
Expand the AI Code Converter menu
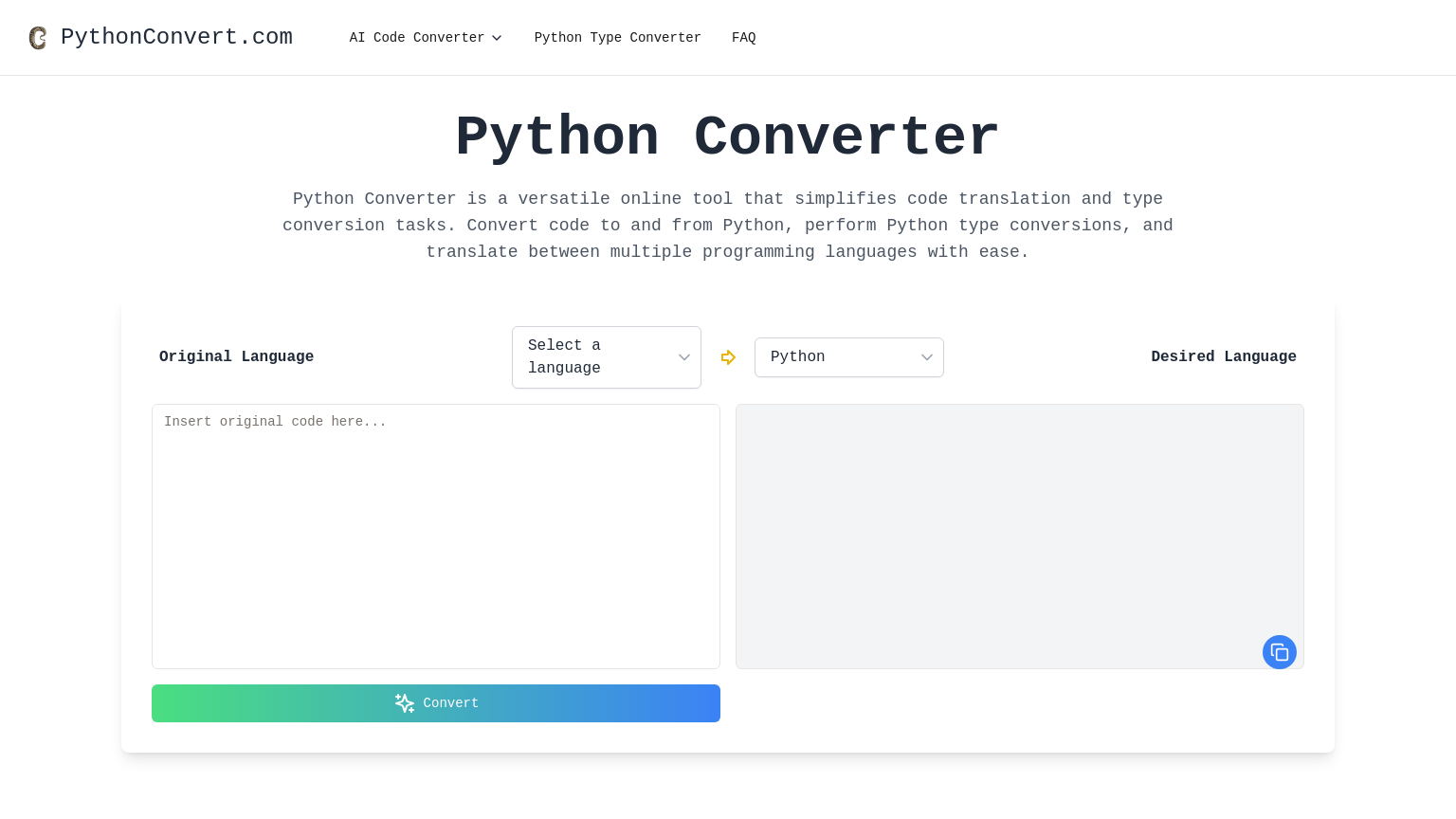click(x=426, y=38)
